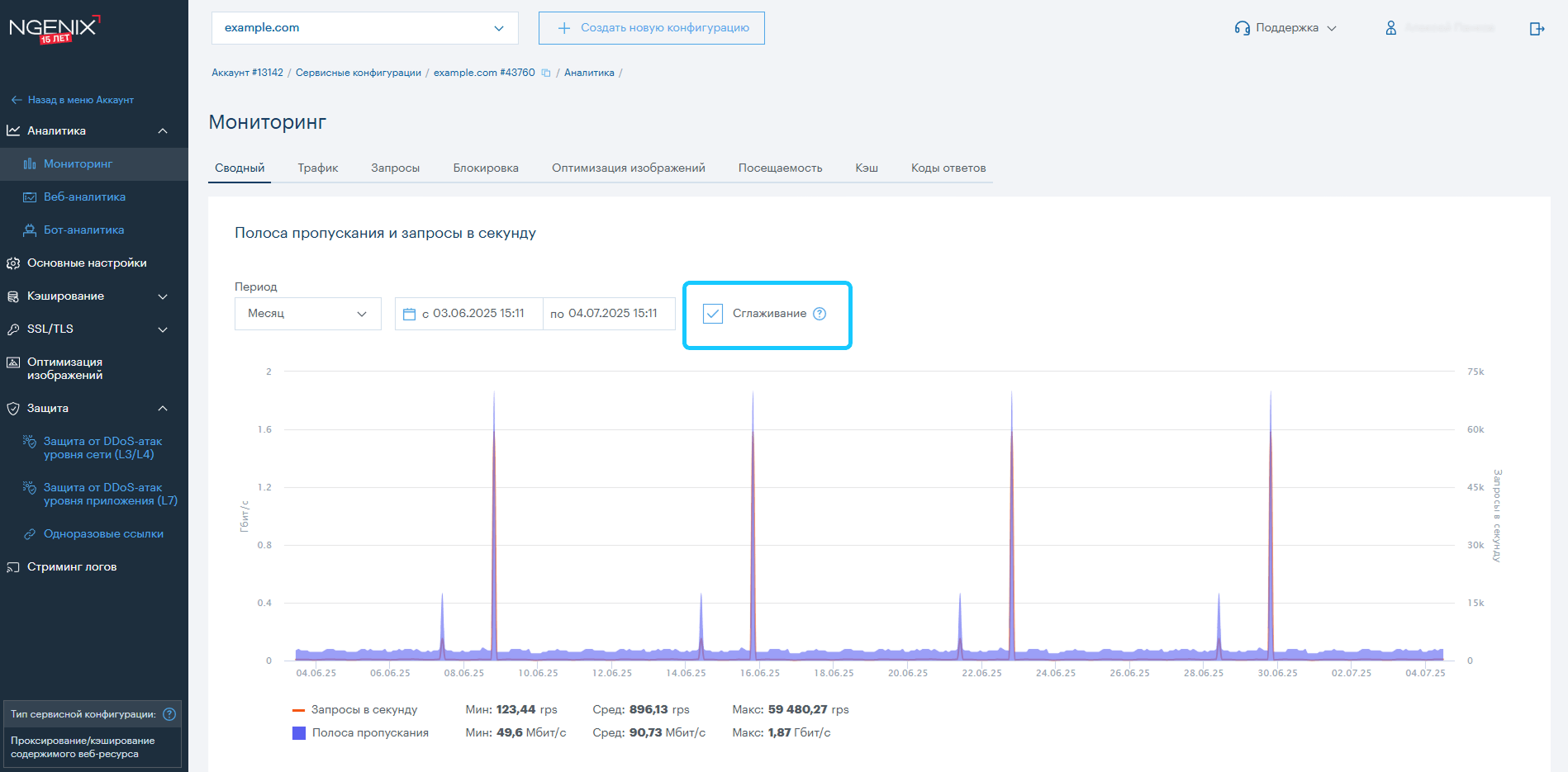The image size is (1568, 772).
Task: Open Одноразовые ссылки in sidebar
Action: click(x=103, y=534)
